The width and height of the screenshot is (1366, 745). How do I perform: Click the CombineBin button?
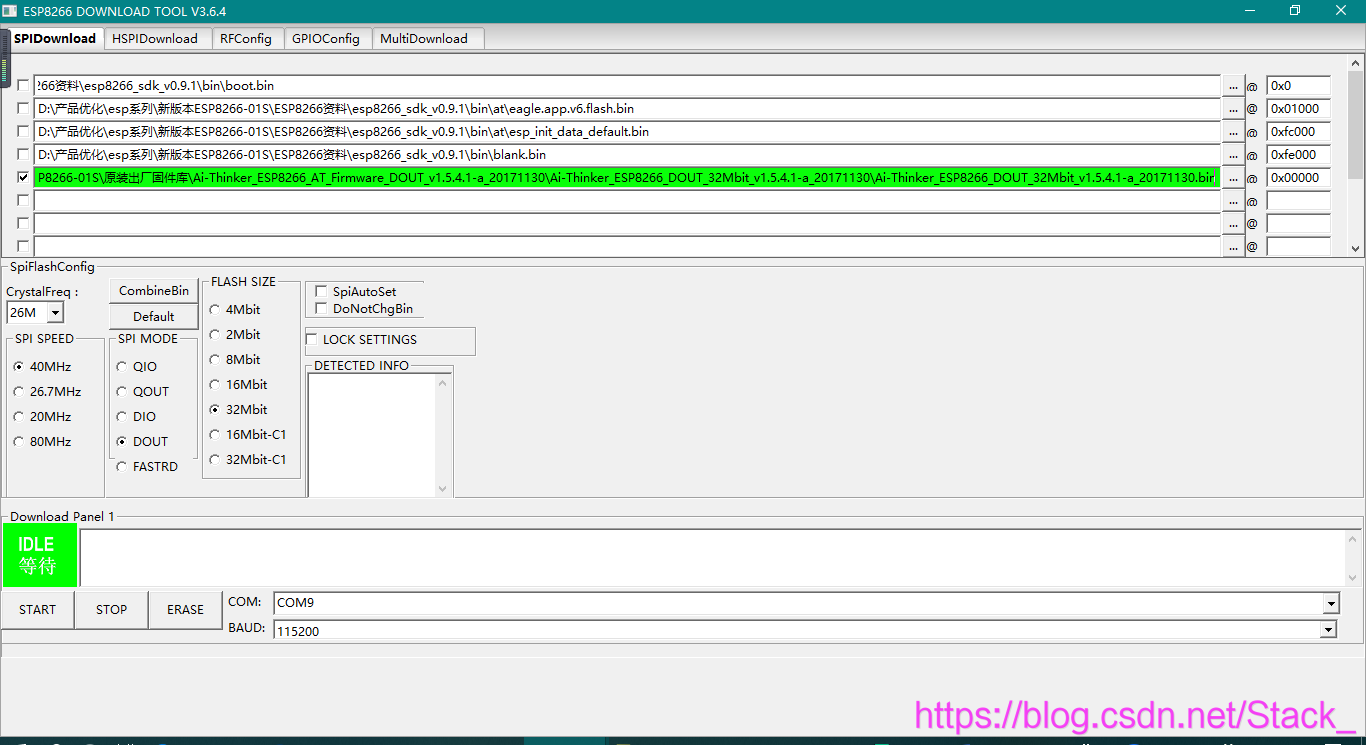[x=154, y=291]
